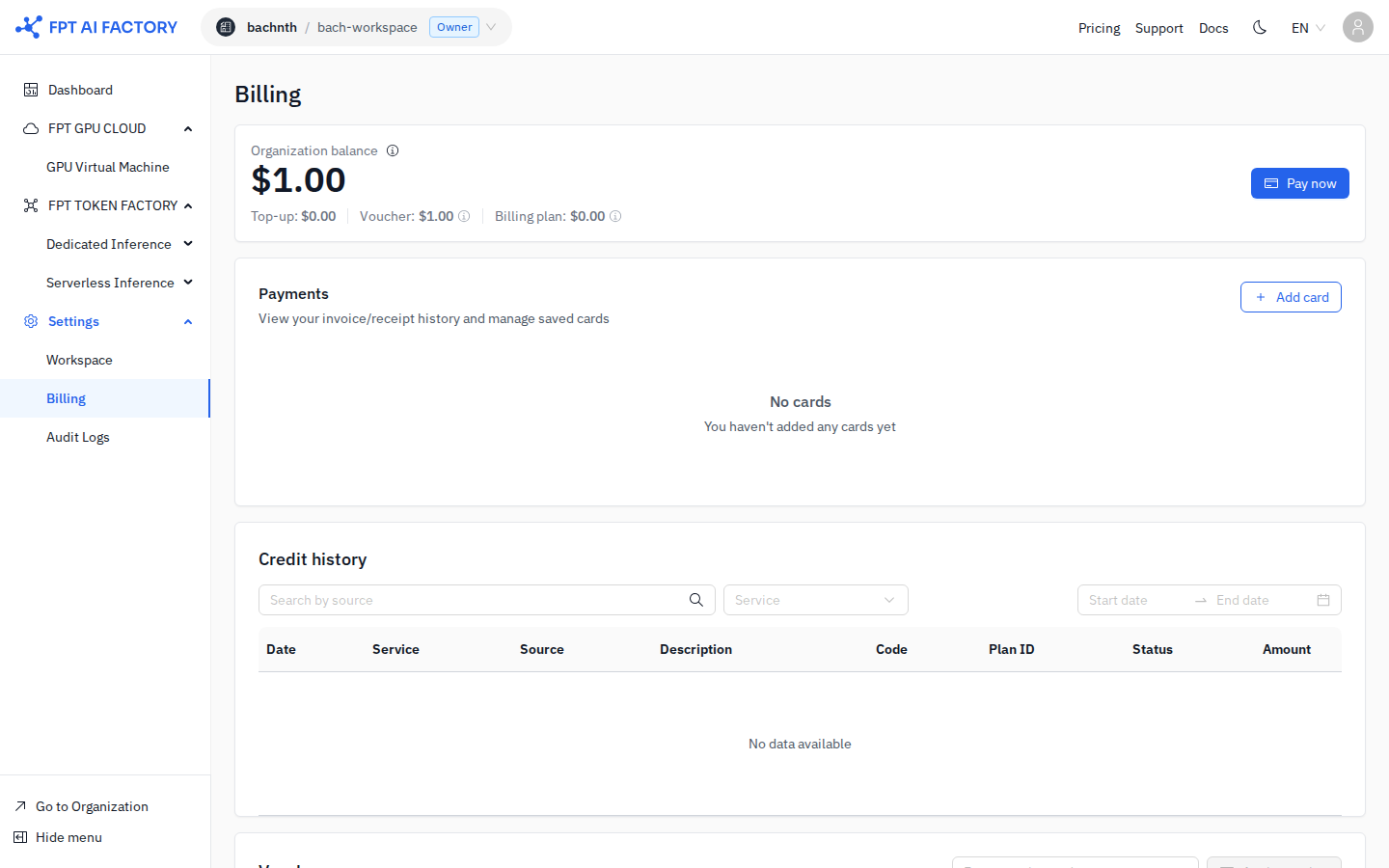Viewport: 1389px width, 868px height.
Task: Click the Settings gear icon
Action: point(31,321)
